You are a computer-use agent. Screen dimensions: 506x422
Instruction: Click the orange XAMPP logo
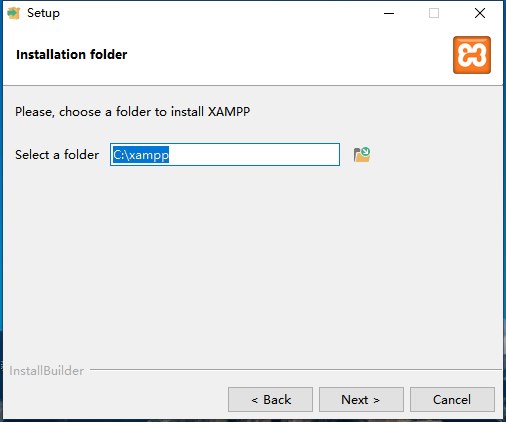pos(472,55)
